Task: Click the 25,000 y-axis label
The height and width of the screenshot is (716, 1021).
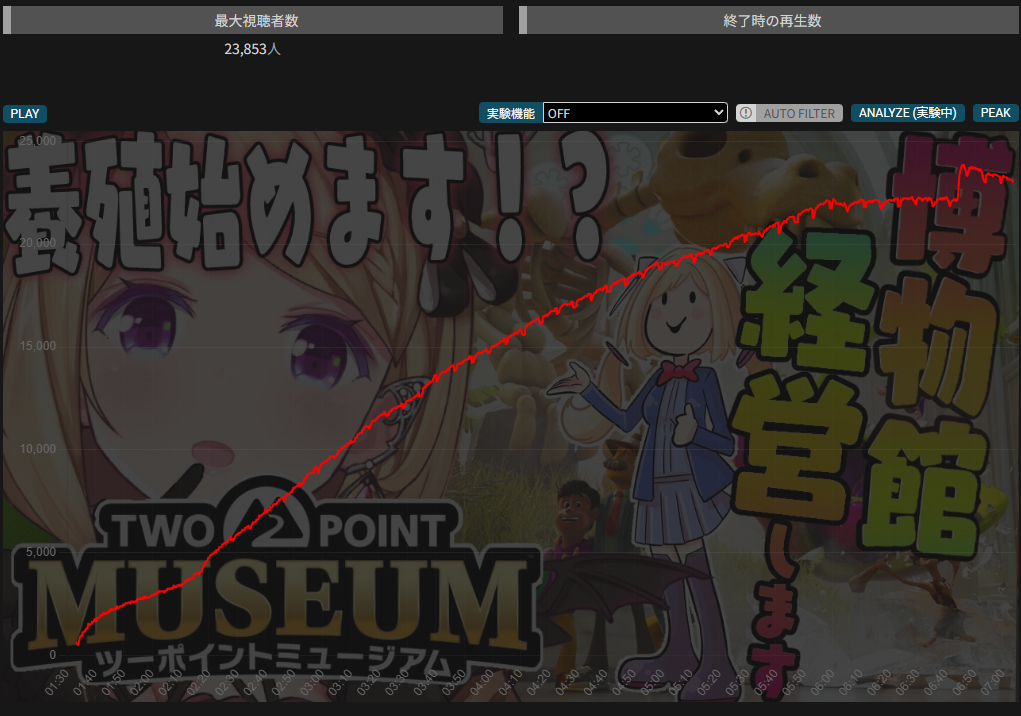Action: (37, 141)
